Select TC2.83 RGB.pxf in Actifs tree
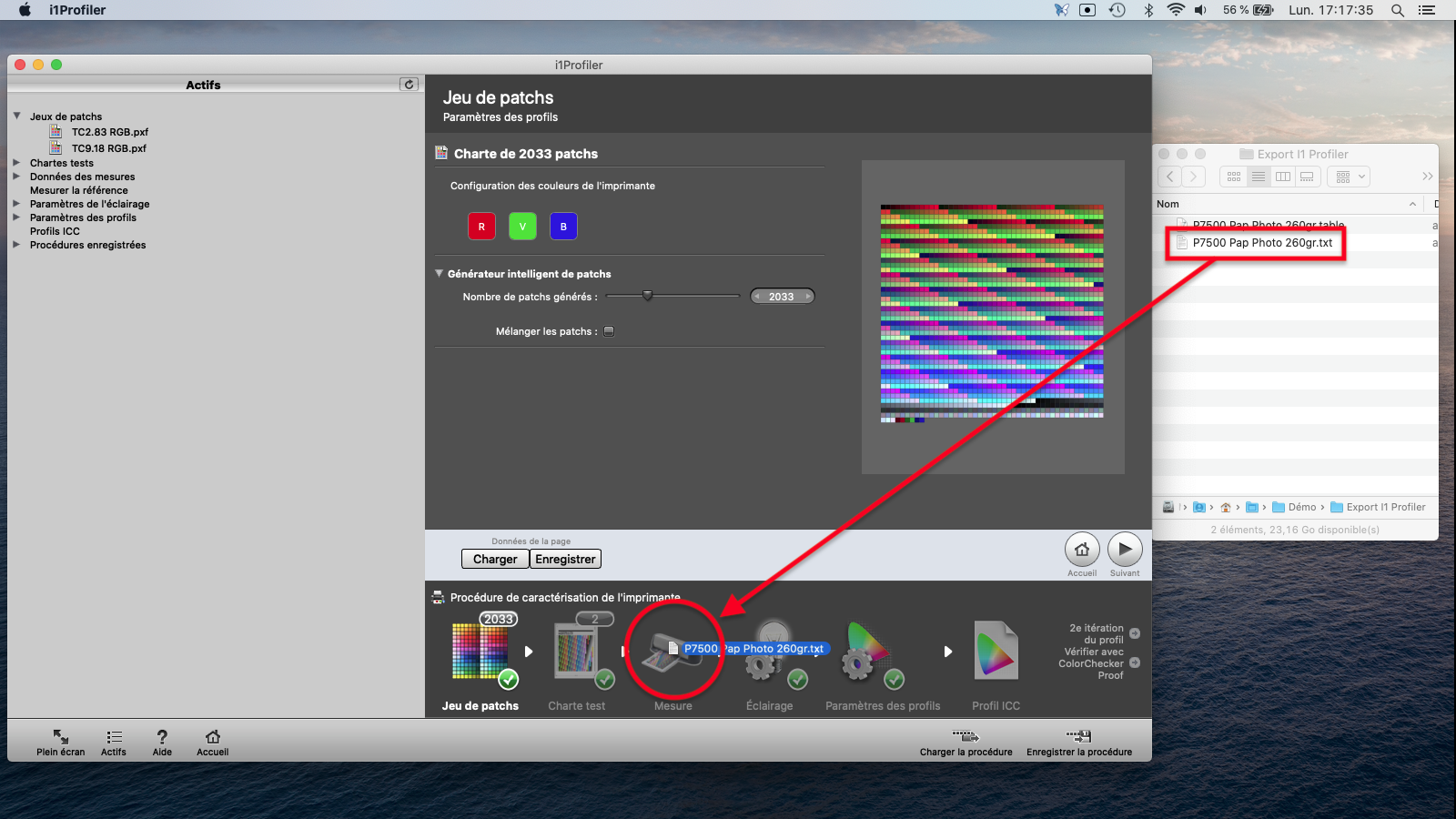 click(x=110, y=132)
